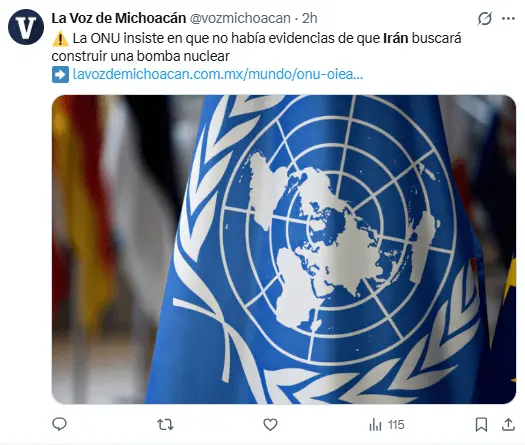Viewport: 525px width, 445px height.
Task: Click the blue arrow emoji before link
Action: click(61, 74)
